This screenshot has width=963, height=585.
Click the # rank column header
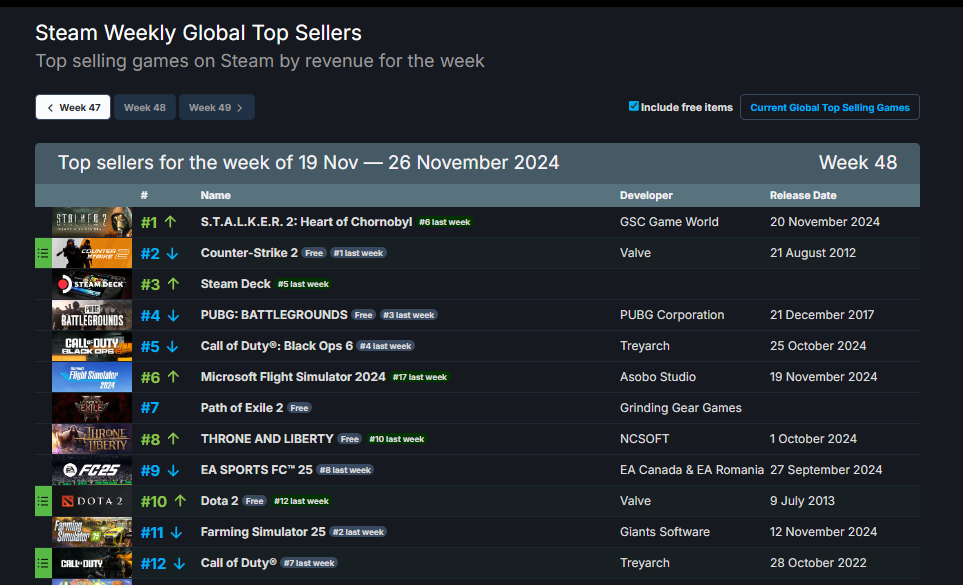coord(144,195)
